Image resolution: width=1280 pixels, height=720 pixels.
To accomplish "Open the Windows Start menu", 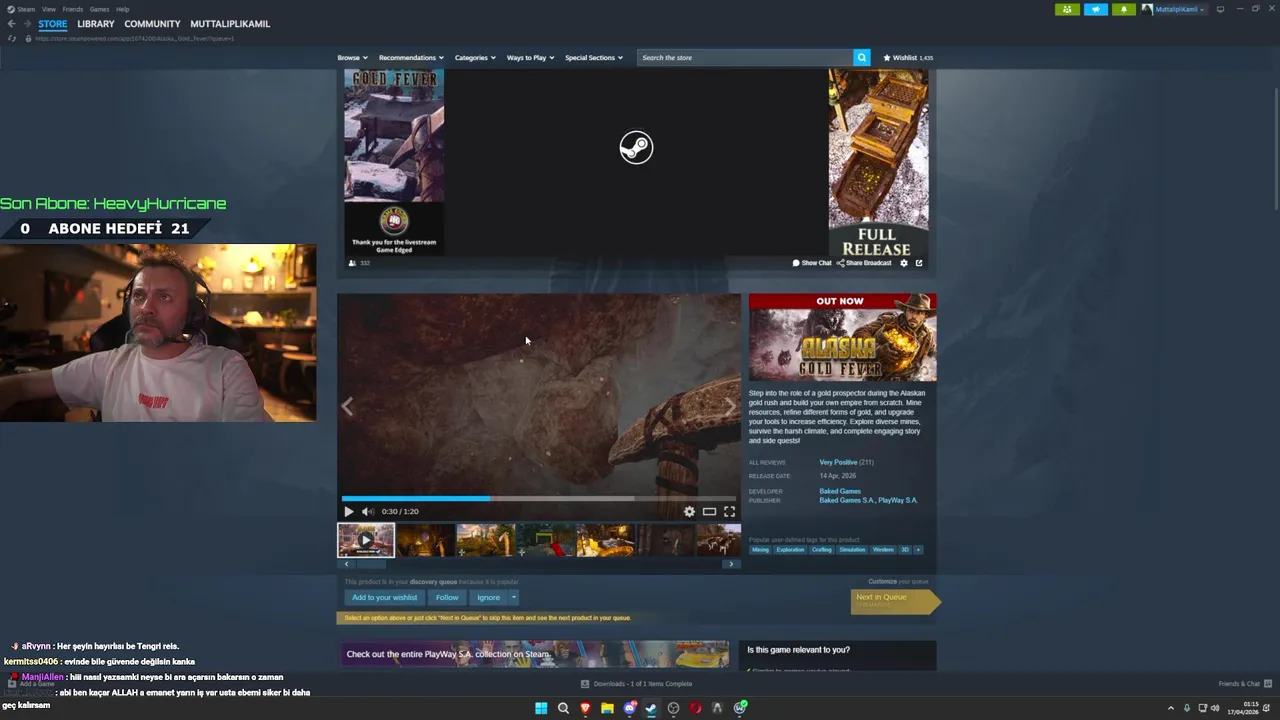I will 541,708.
